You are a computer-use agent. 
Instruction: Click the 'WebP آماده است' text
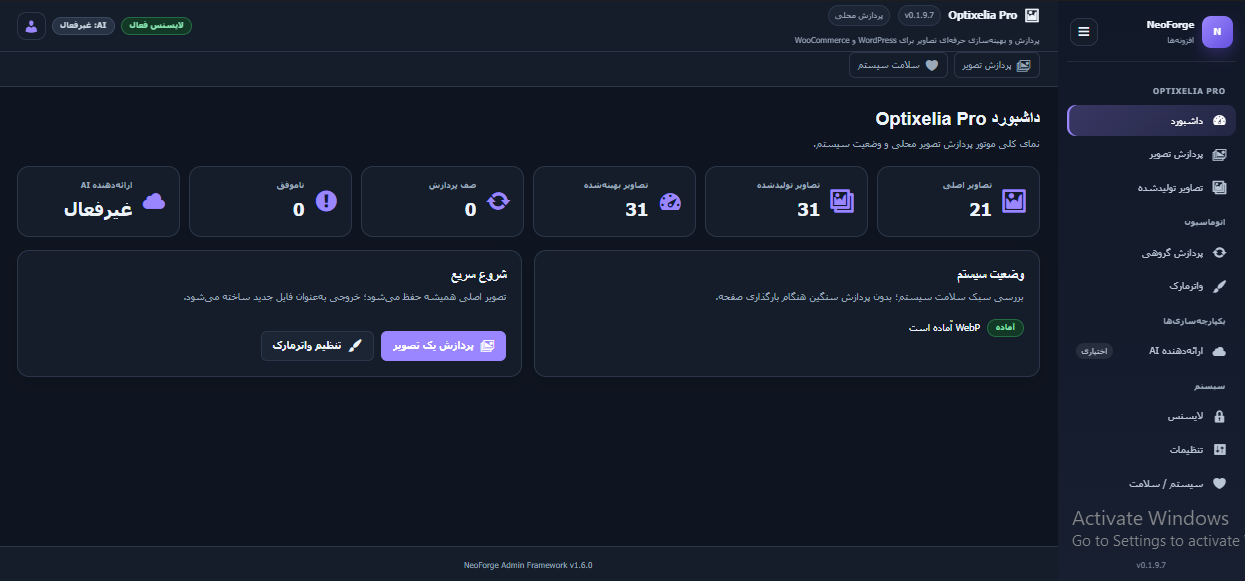coord(944,327)
